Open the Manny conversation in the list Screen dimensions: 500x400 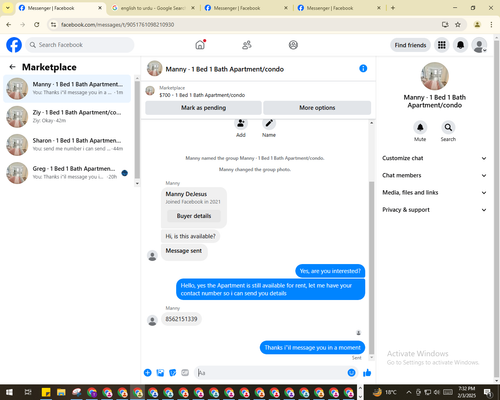pyautogui.click(x=67, y=88)
